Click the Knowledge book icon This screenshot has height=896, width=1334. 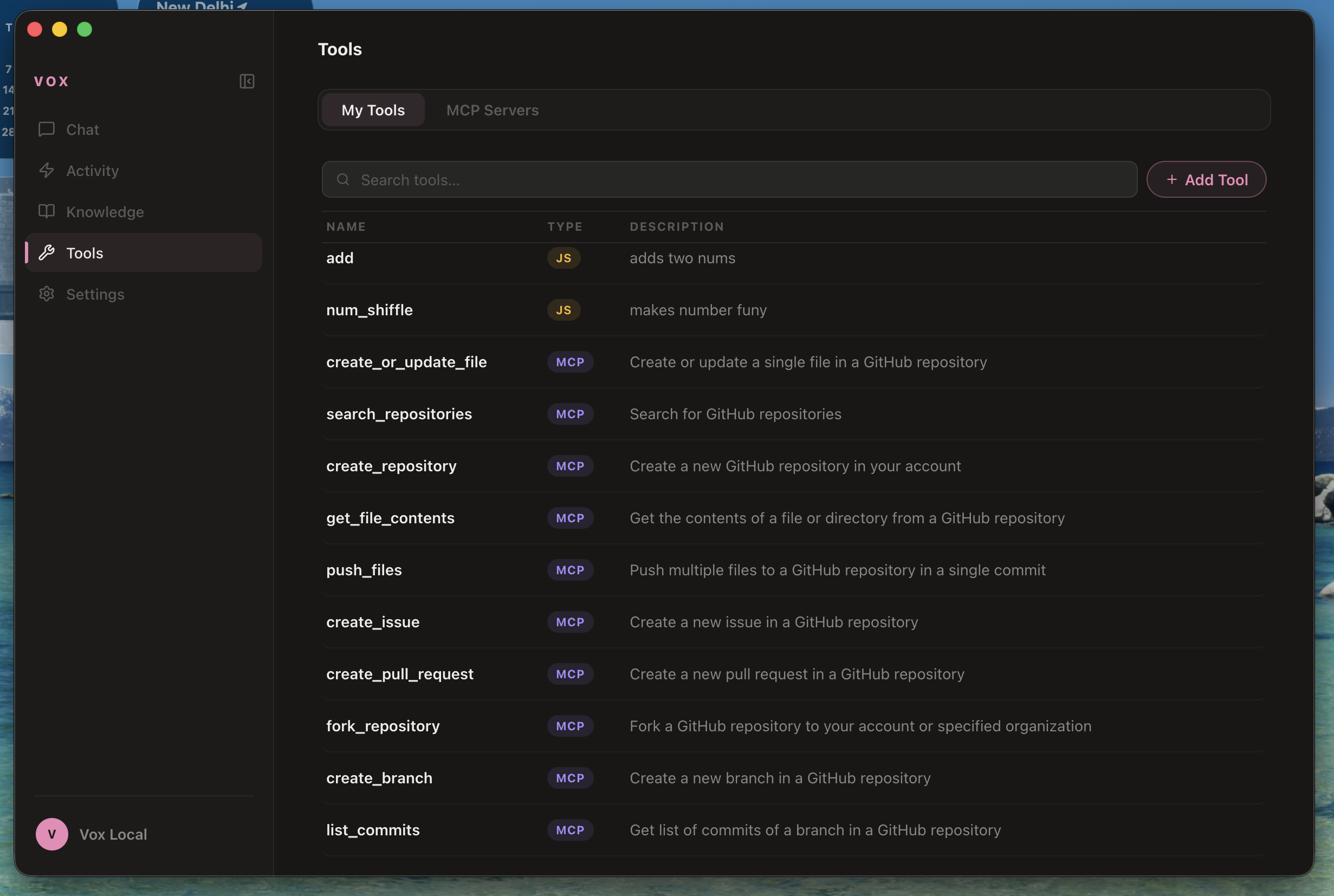point(46,211)
